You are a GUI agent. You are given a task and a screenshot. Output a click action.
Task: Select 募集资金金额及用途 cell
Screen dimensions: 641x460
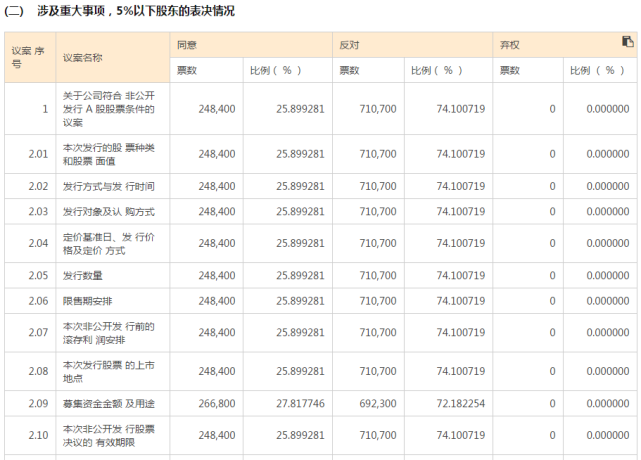[x=113, y=404]
